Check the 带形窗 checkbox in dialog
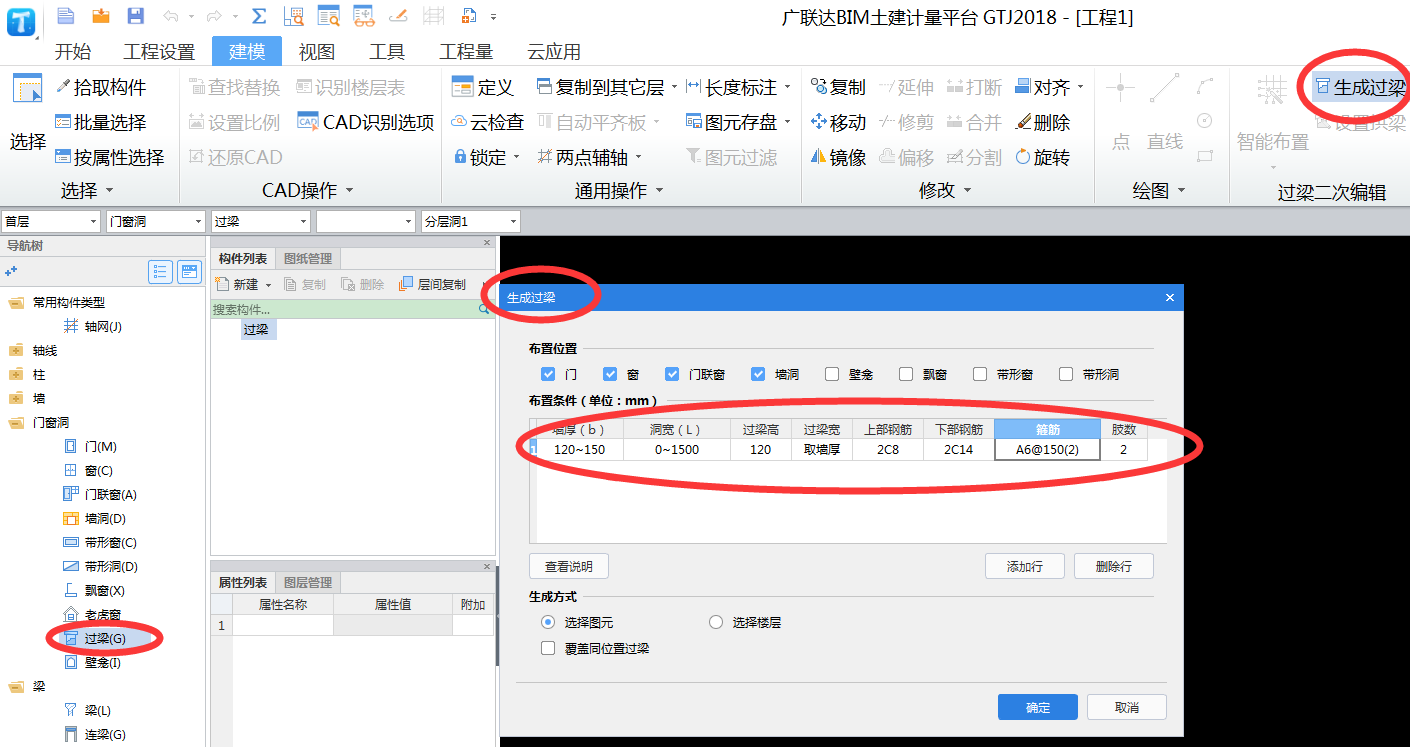The image size is (1410, 747). [x=980, y=374]
